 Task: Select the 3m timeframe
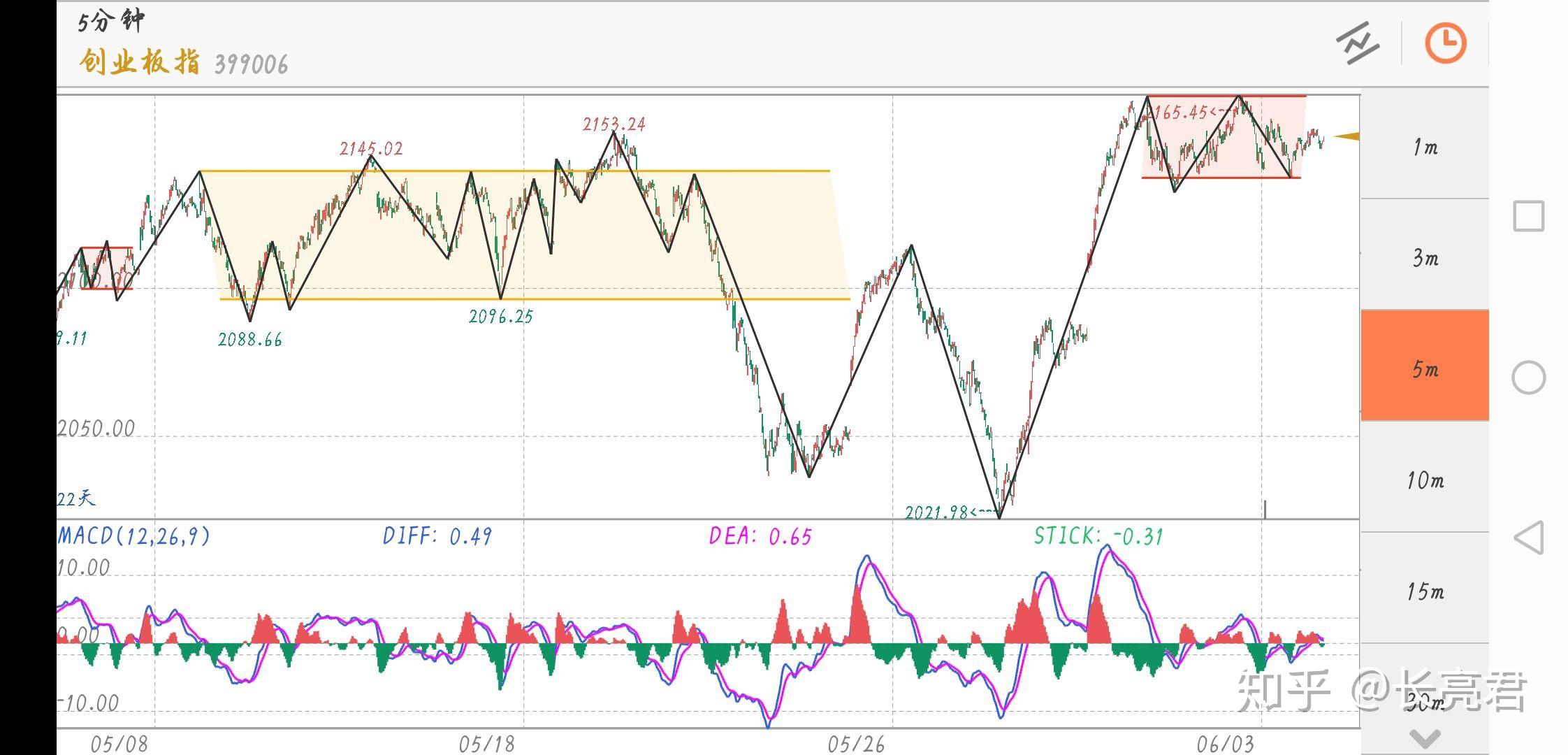(1425, 258)
